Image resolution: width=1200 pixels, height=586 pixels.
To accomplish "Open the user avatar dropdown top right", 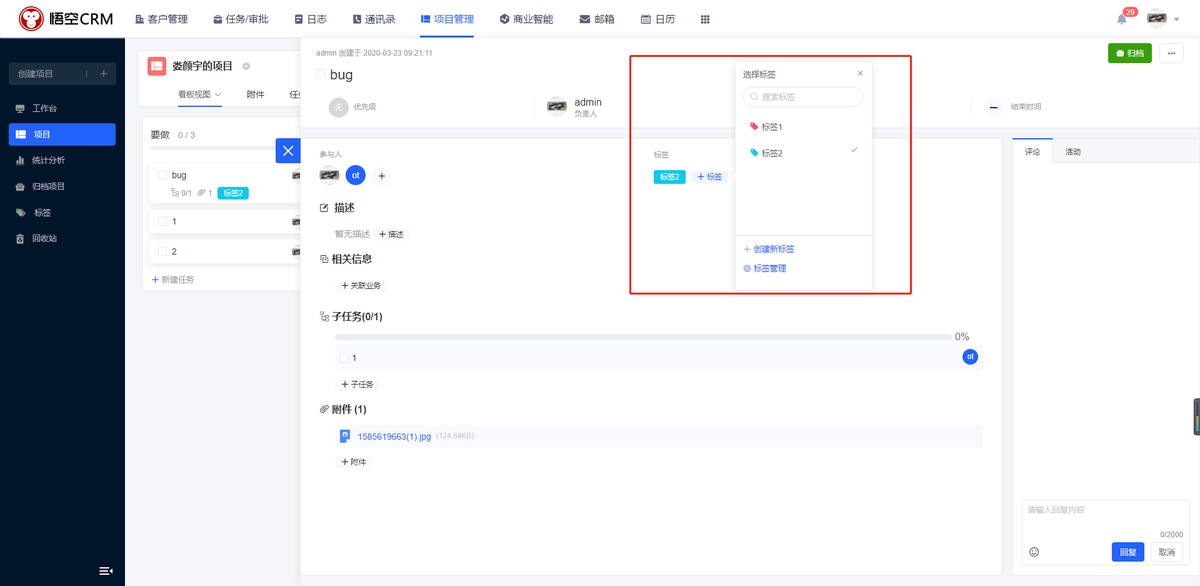I will [1160, 17].
